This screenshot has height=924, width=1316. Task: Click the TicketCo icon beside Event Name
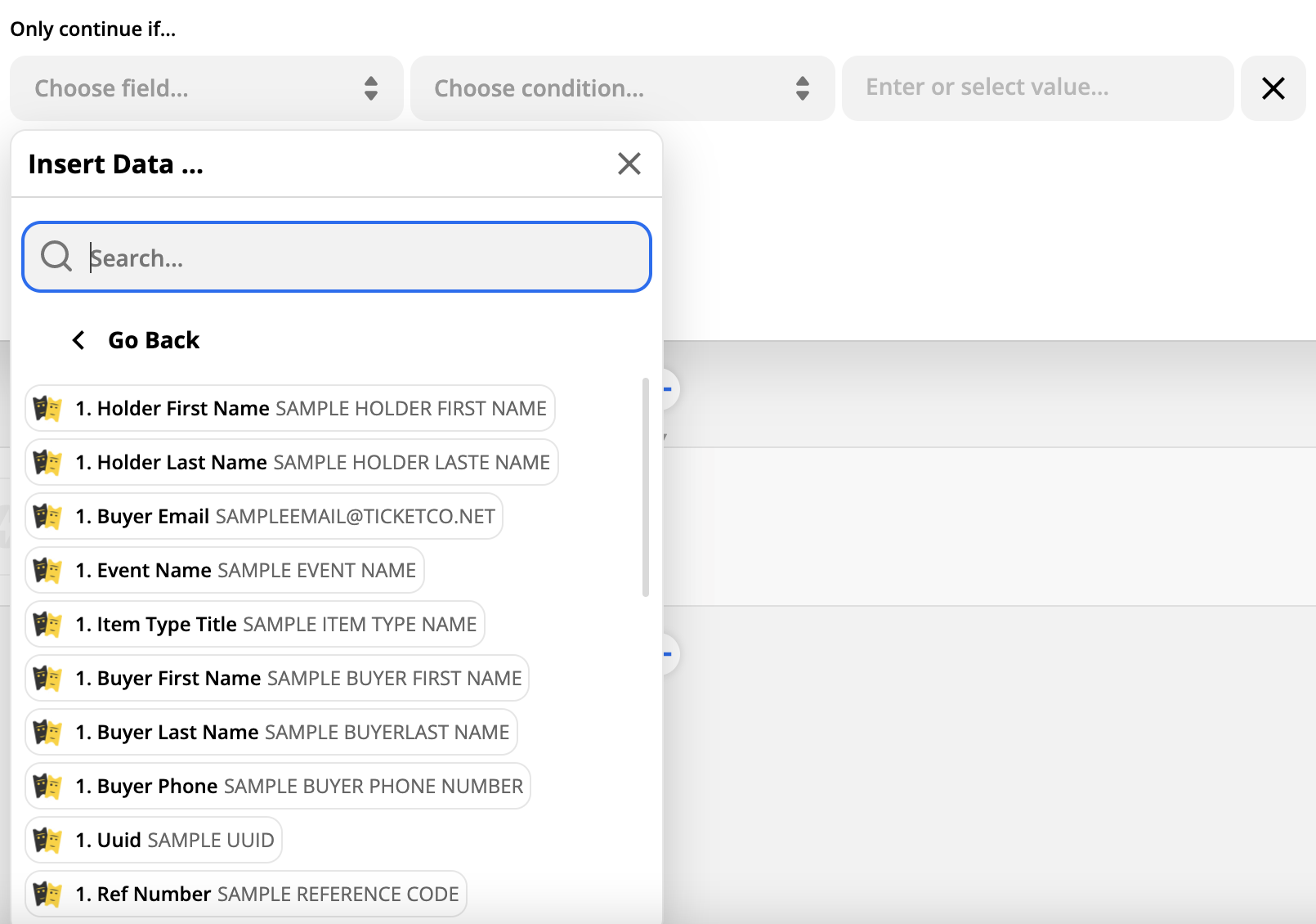(47, 570)
